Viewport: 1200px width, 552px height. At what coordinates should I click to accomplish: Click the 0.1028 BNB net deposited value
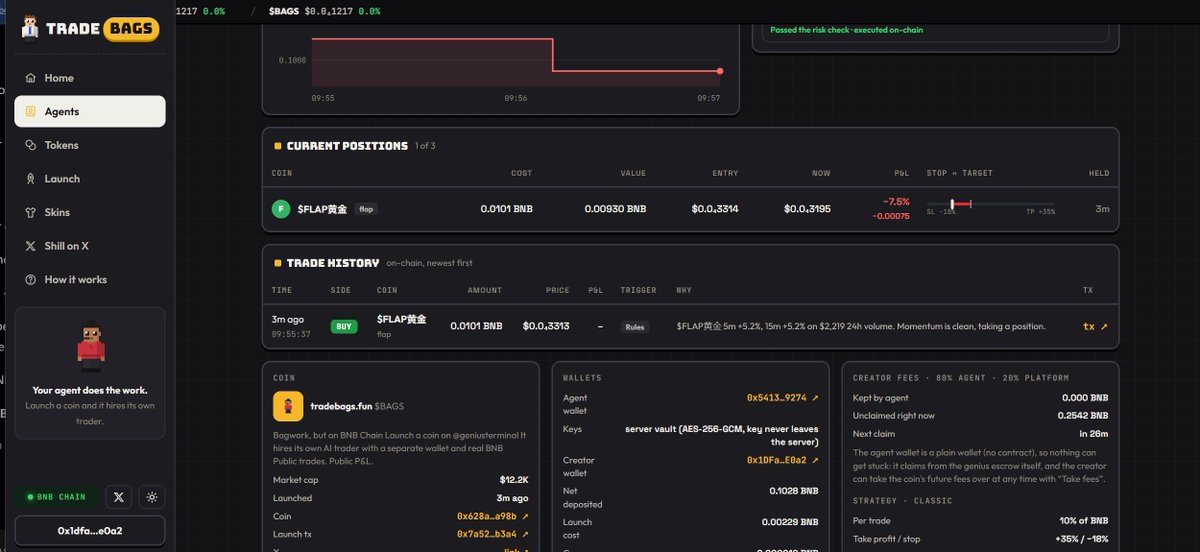pos(793,491)
